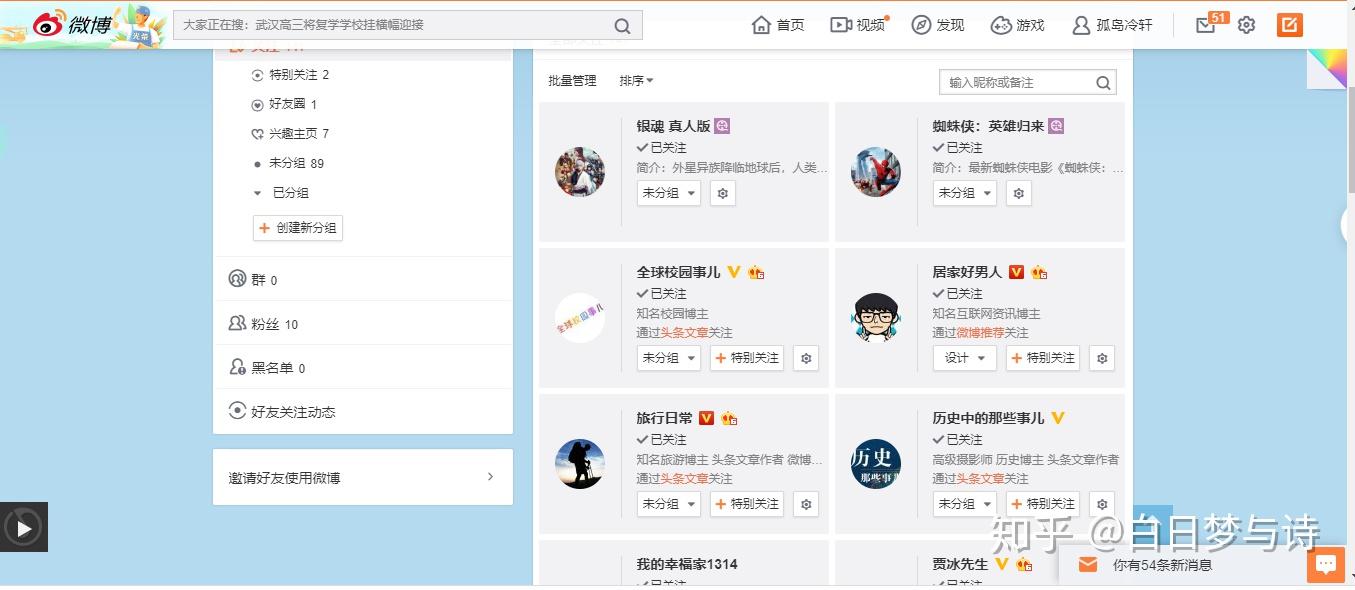The image size is (1355, 590).
Task: Add 居家好男人 to 特别关注
Action: point(1043,358)
